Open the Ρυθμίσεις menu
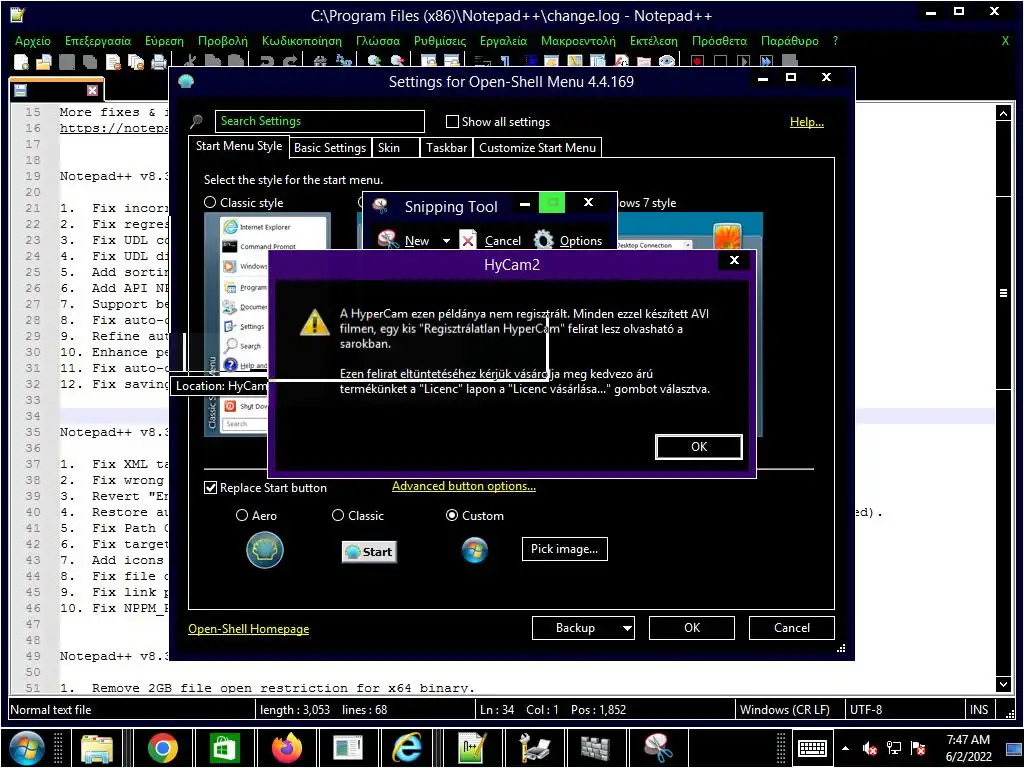The width and height of the screenshot is (1024, 768). (x=440, y=40)
